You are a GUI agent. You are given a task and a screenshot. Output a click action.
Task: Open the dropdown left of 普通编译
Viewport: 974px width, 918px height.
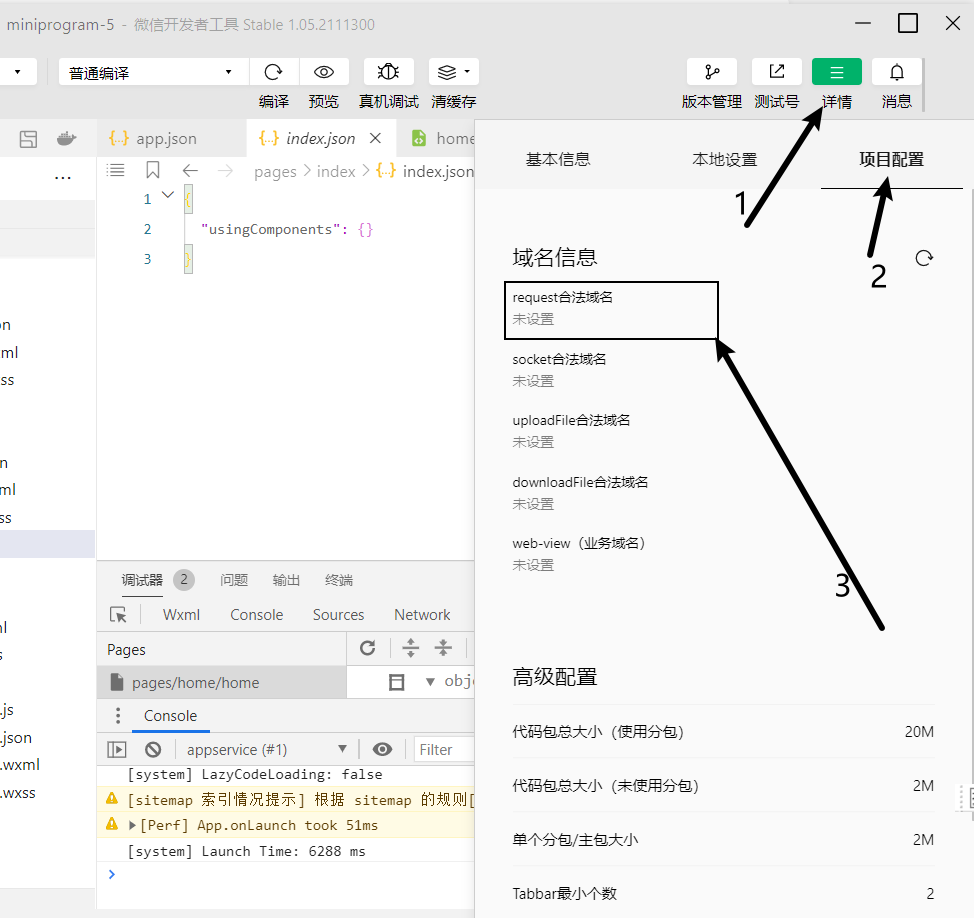tap(18, 72)
